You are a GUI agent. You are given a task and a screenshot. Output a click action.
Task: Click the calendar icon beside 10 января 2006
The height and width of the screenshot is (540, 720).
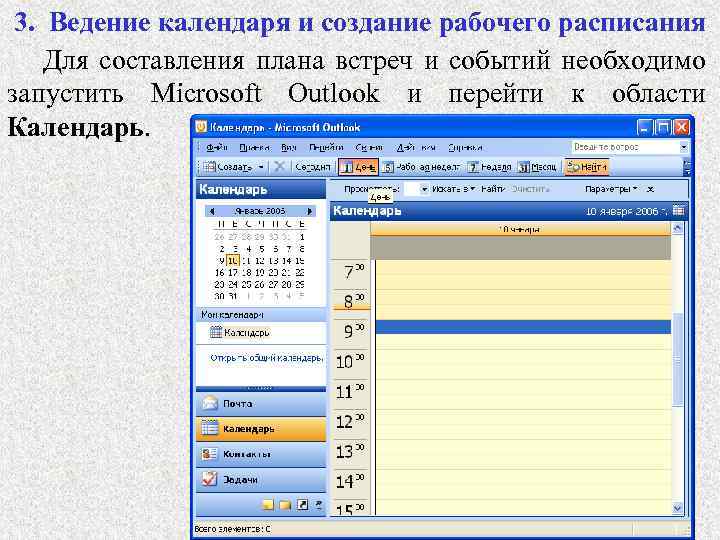678,211
